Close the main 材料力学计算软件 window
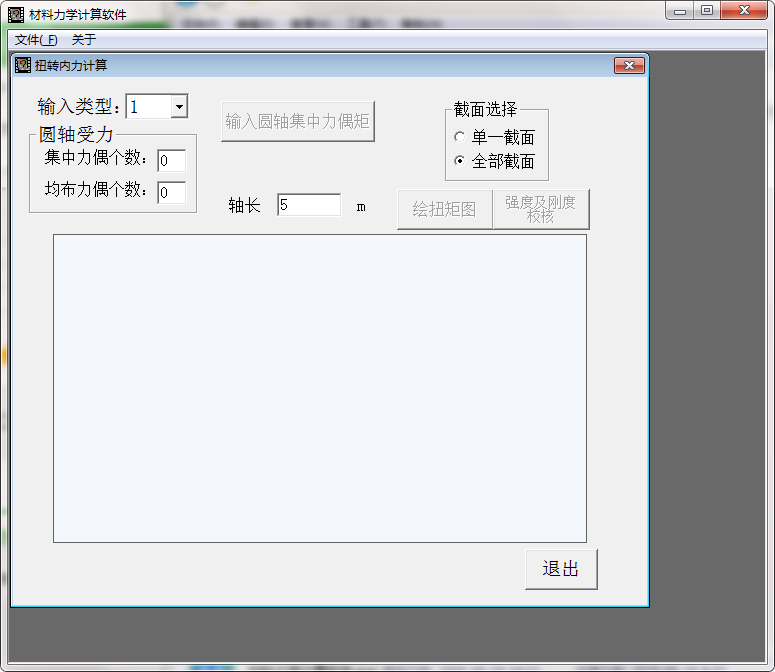This screenshot has width=775, height=672. pyautogui.click(x=745, y=11)
